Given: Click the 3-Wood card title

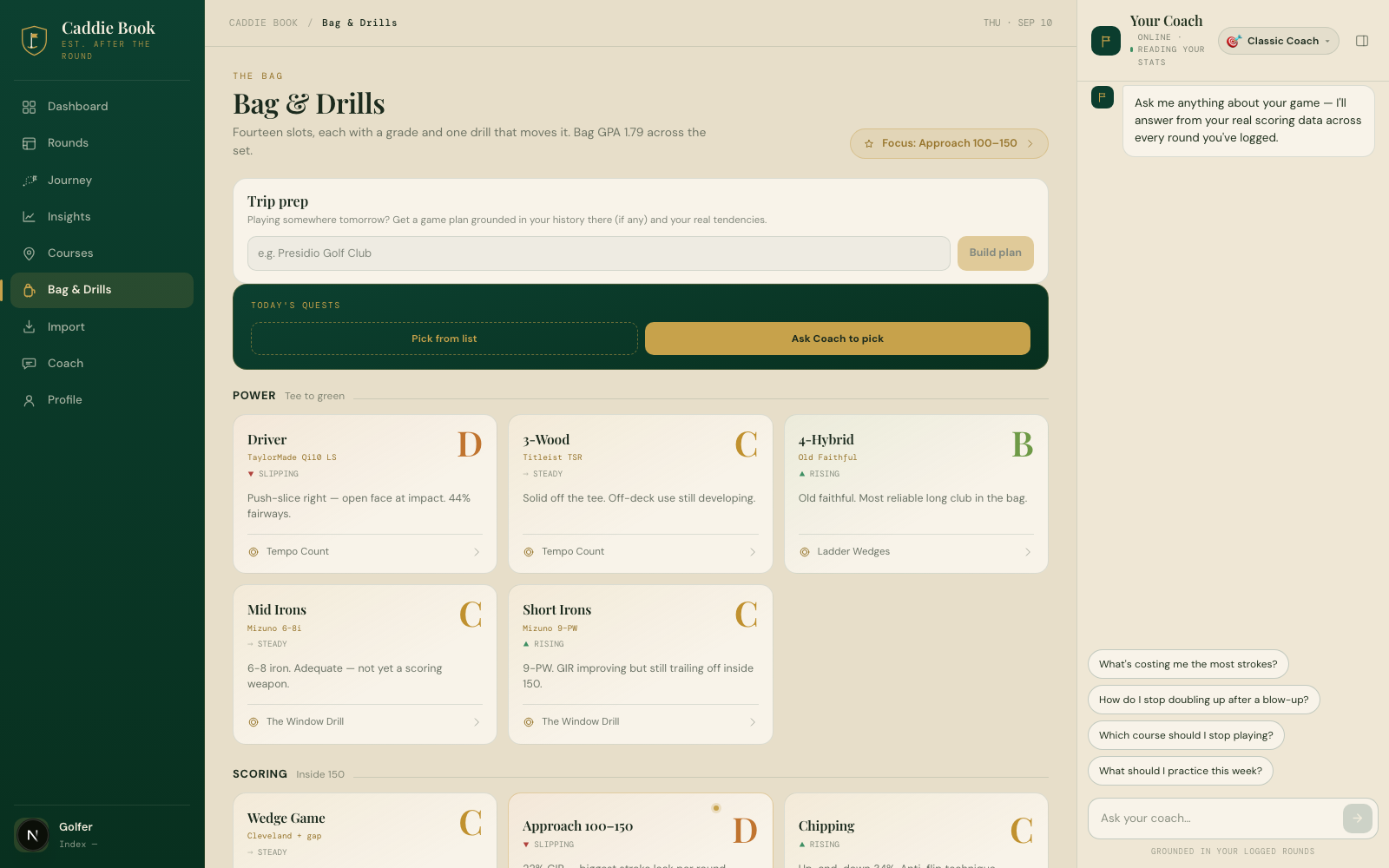Looking at the screenshot, I should point(546,440).
